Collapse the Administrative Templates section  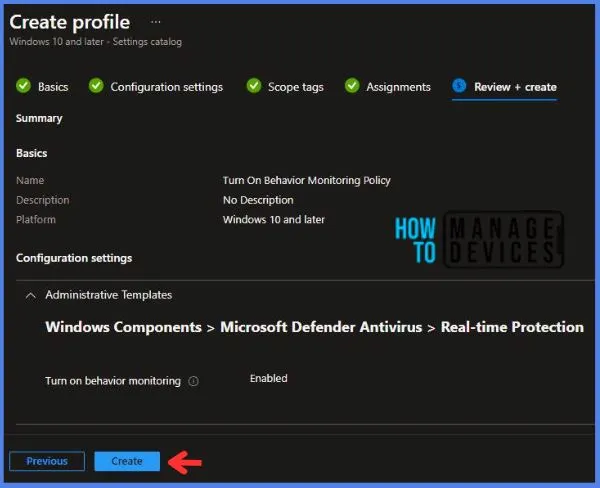click(31, 295)
